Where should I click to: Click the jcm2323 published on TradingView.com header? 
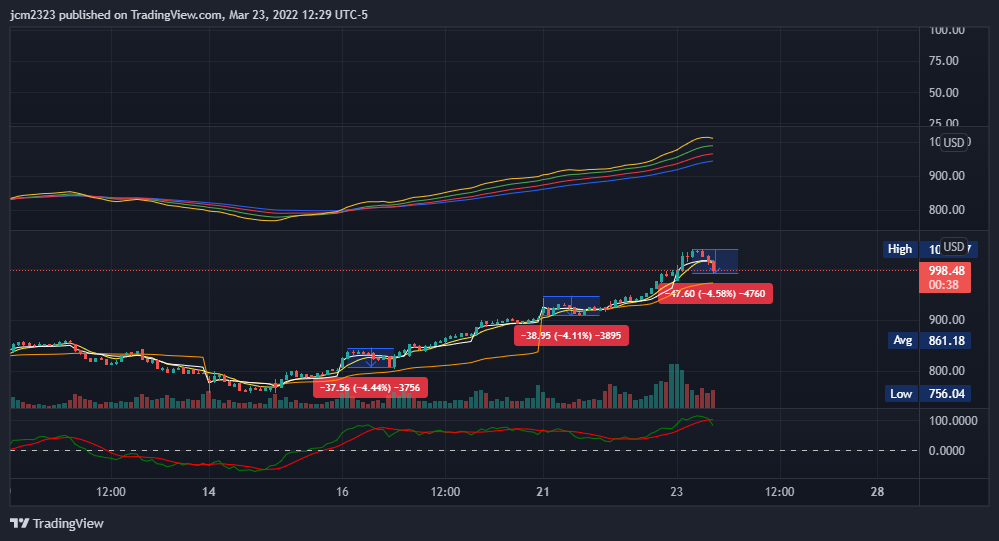click(x=190, y=15)
